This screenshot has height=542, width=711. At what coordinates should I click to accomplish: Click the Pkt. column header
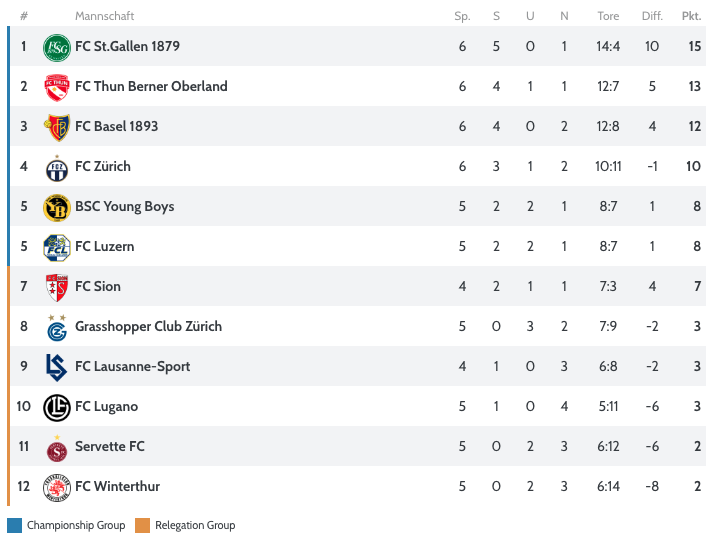[x=692, y=16]
